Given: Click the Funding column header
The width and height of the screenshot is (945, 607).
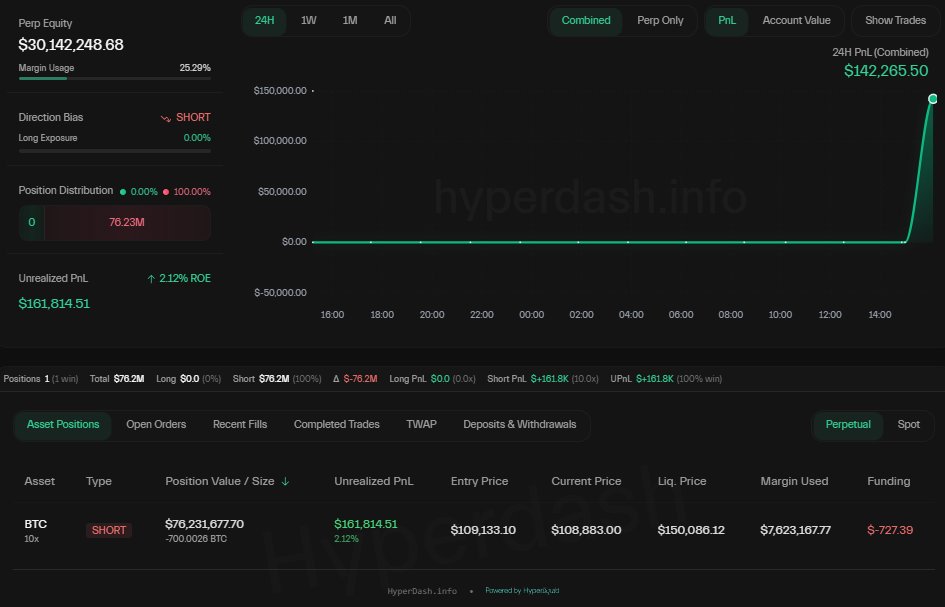Looking at the screenshot, I should [x=888, y=481].
